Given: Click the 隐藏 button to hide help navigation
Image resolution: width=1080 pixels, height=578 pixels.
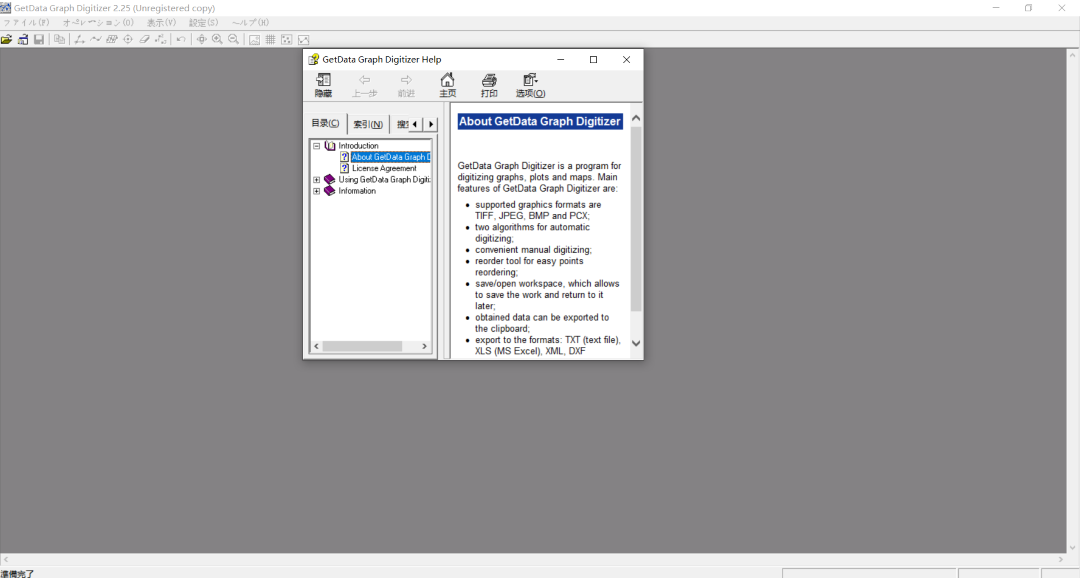Looking at the screenshot, I should (x=323, y=85).
